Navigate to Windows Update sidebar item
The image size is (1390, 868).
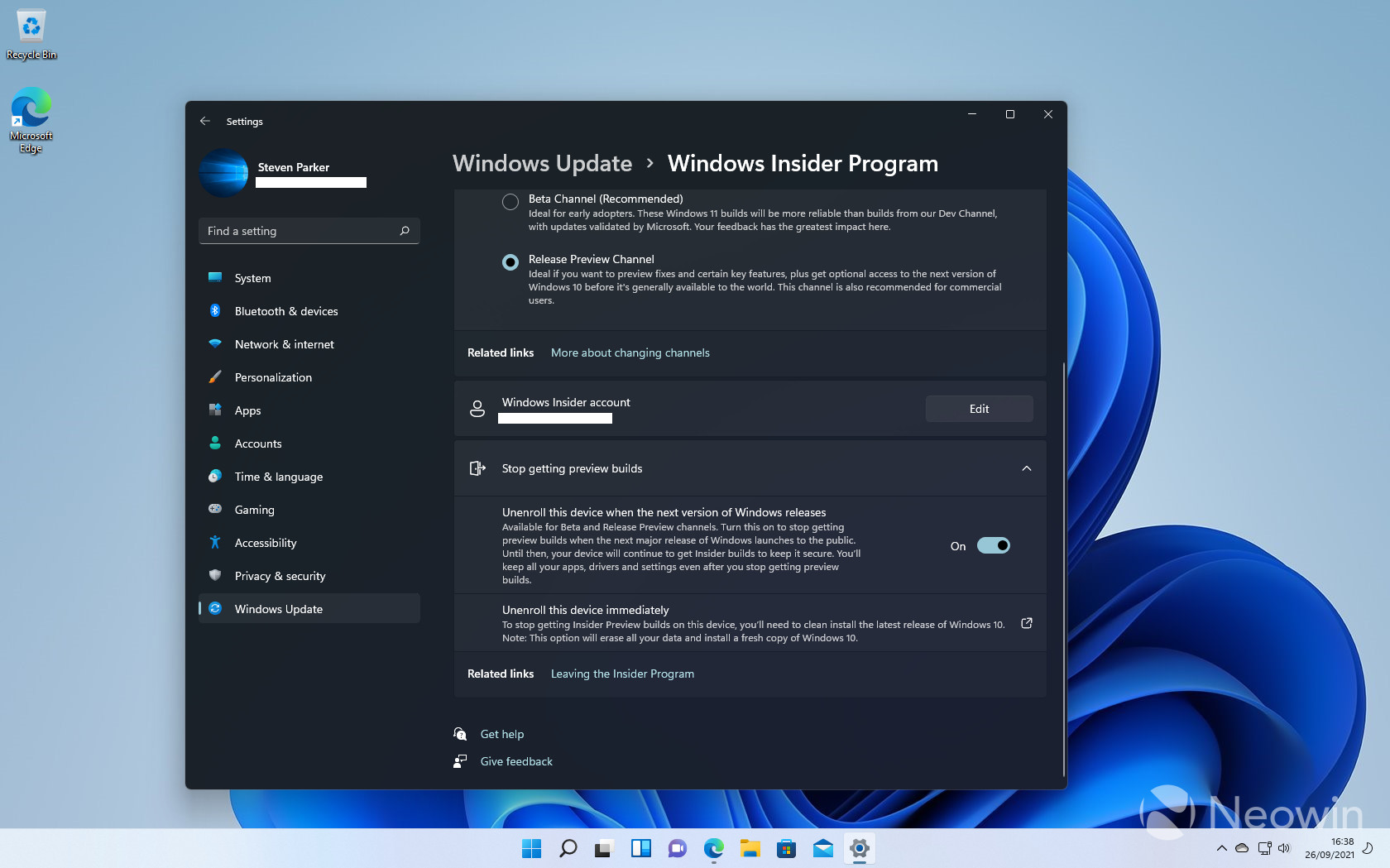click(x=278, y=609)
